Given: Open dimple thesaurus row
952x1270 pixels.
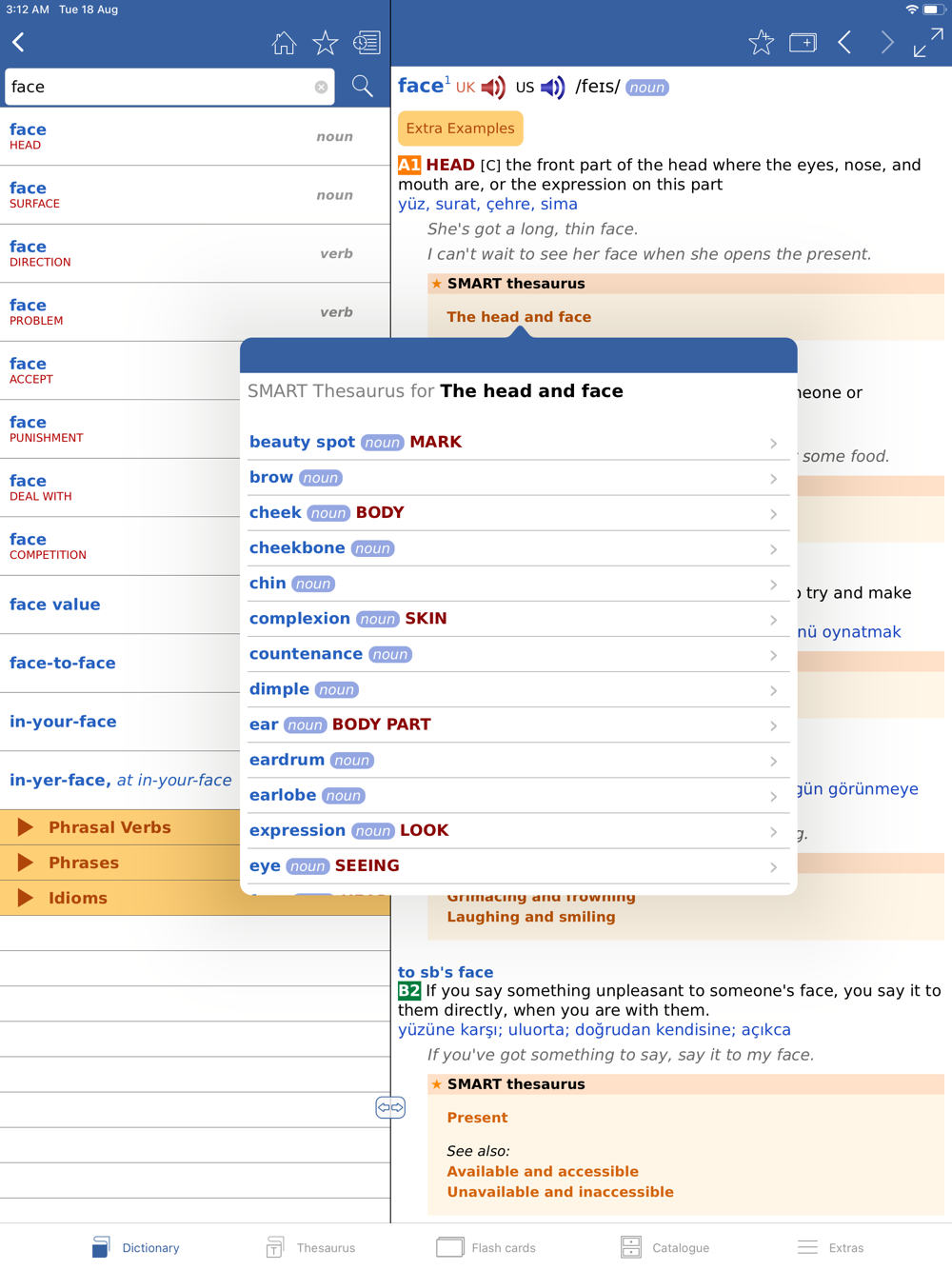Looking at the screenshot, I should tap(518, 689).
